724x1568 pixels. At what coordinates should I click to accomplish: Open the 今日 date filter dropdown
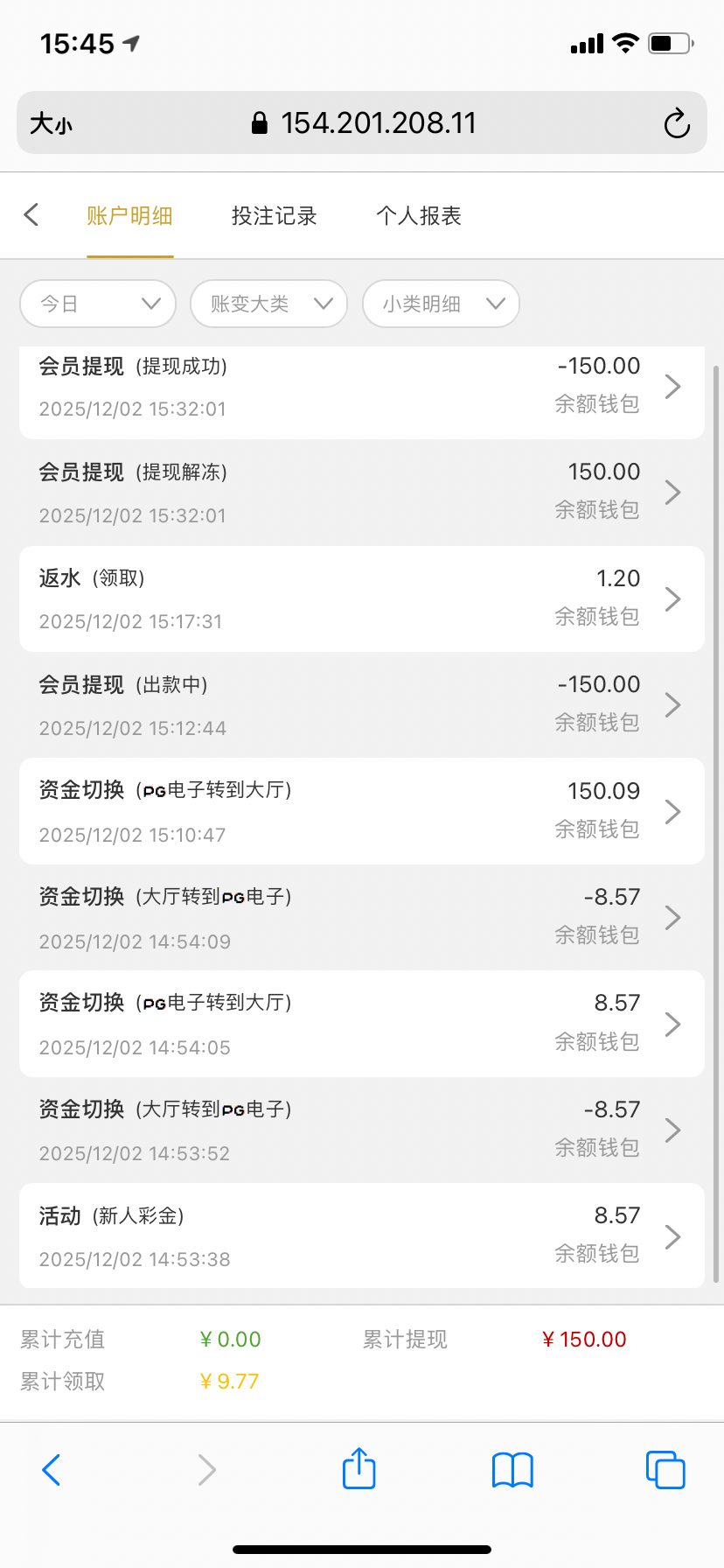pyautogui.click(x=97, y=304)
